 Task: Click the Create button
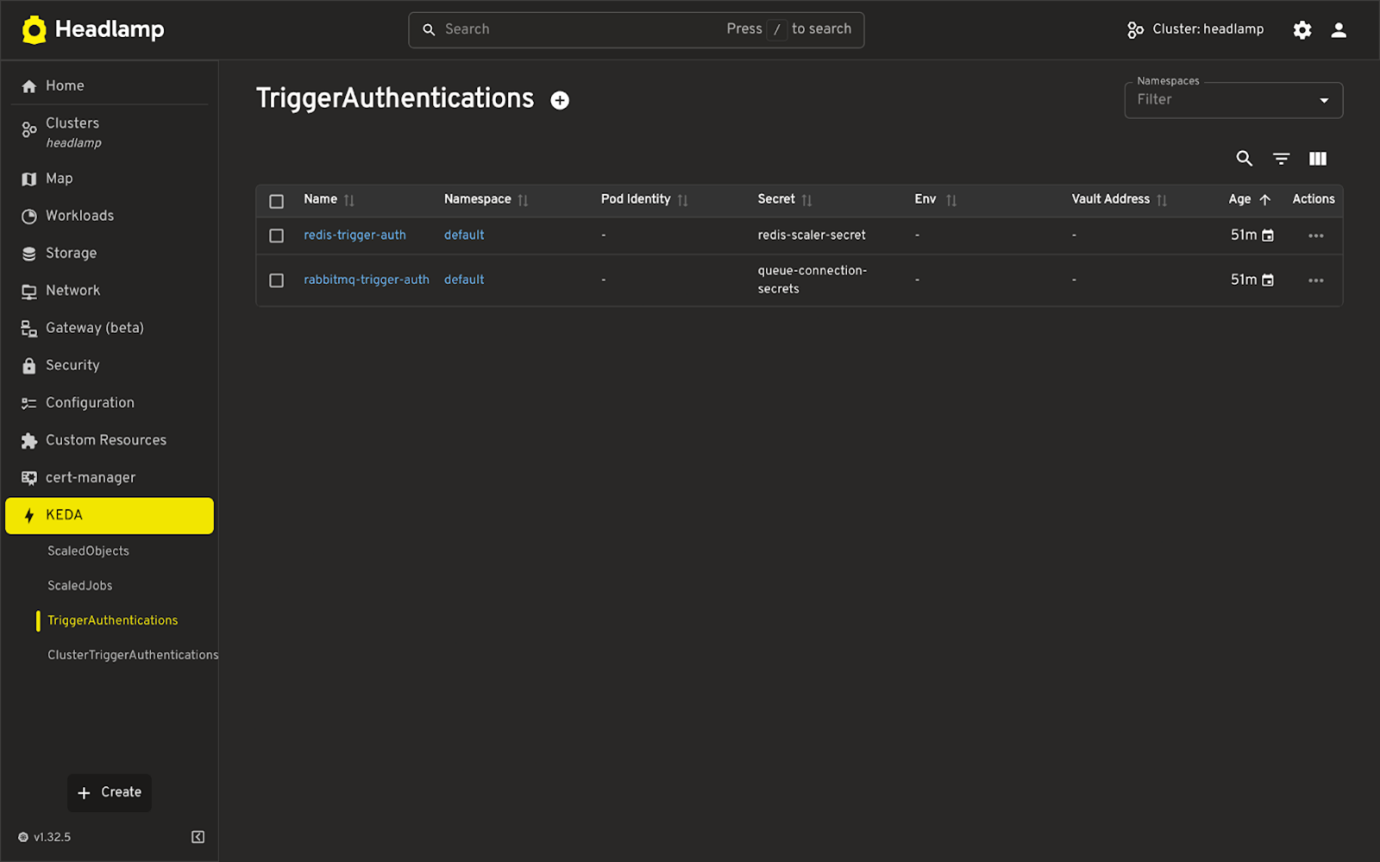pyautogui.click(x=109, y=792)
